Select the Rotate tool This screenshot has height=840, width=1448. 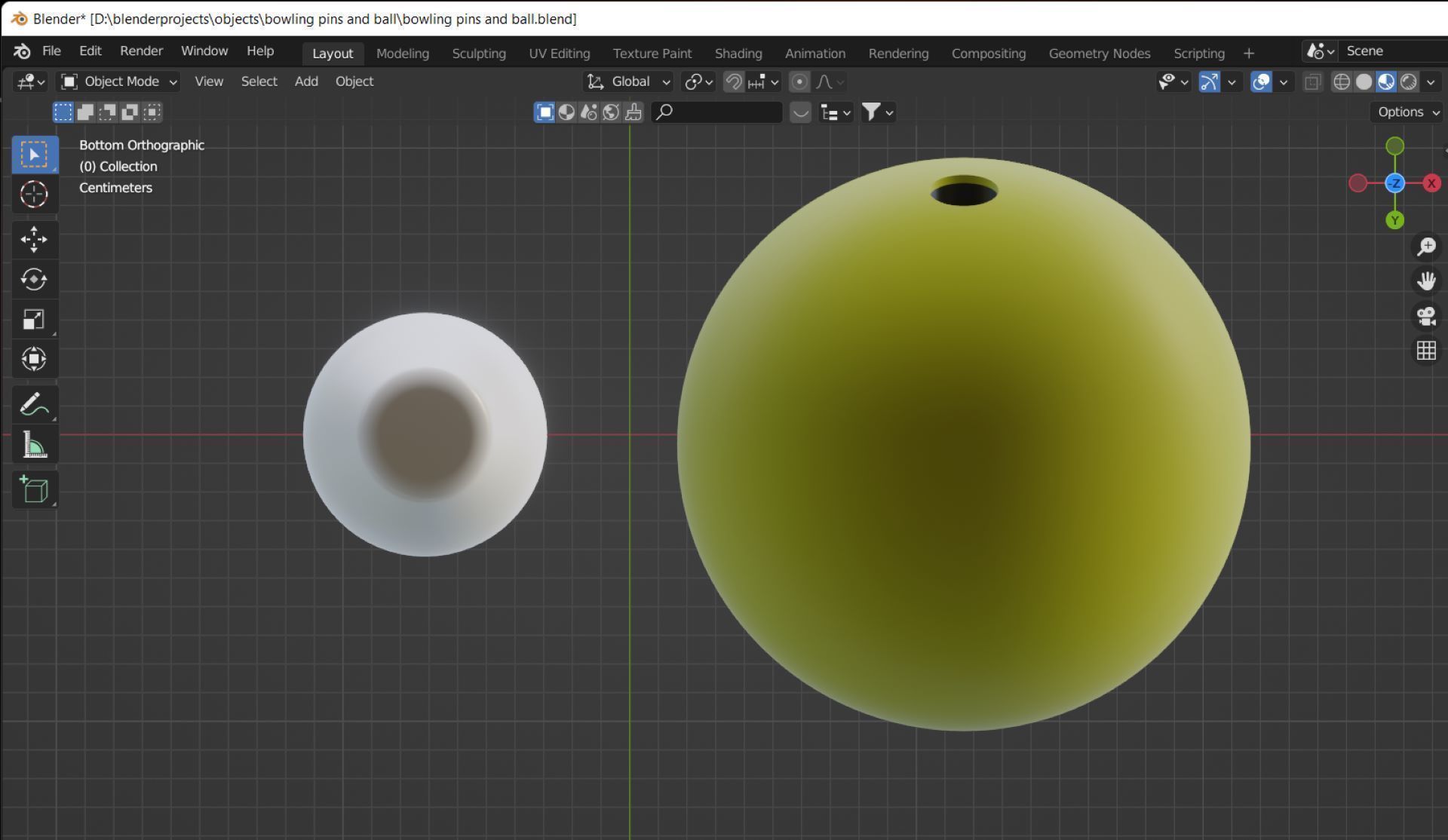34,280
